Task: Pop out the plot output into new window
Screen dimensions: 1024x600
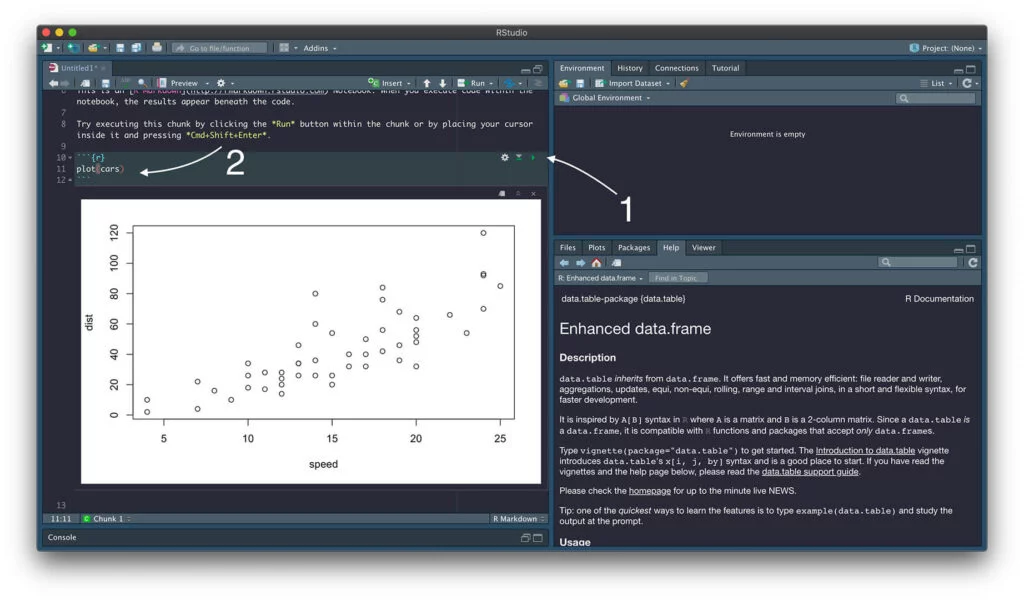Action: 502,193
